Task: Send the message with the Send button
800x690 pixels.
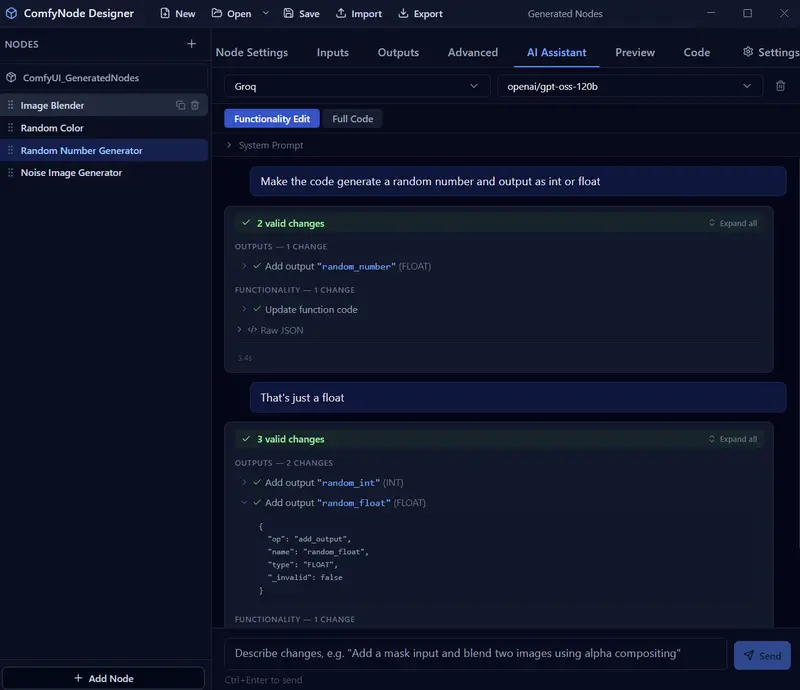Action: (x=762, y=655)
